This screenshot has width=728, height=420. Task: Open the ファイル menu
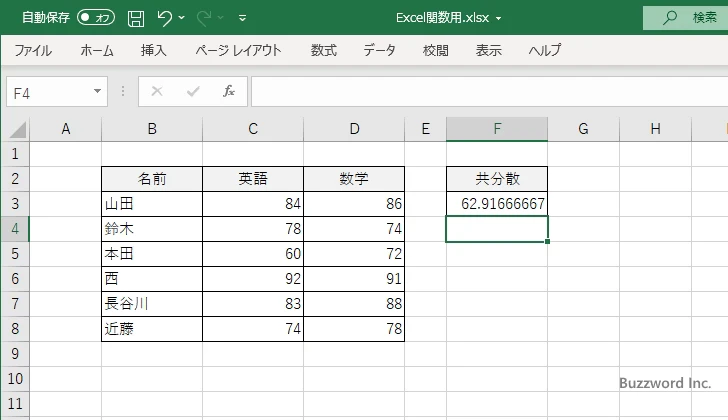pos(33,50)
